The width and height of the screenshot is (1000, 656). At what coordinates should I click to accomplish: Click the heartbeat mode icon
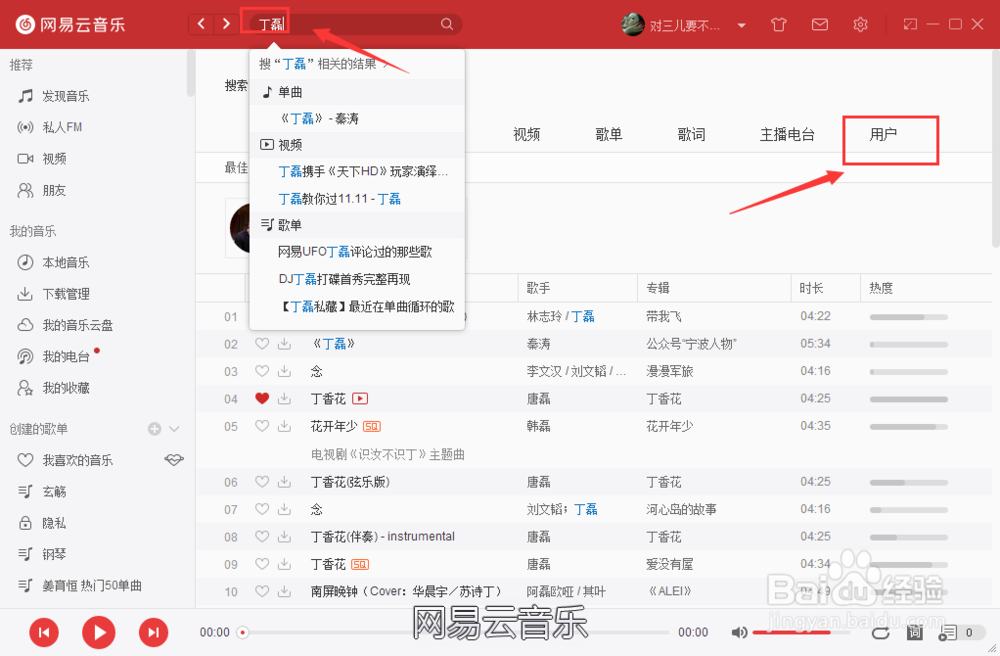[174, 460]
